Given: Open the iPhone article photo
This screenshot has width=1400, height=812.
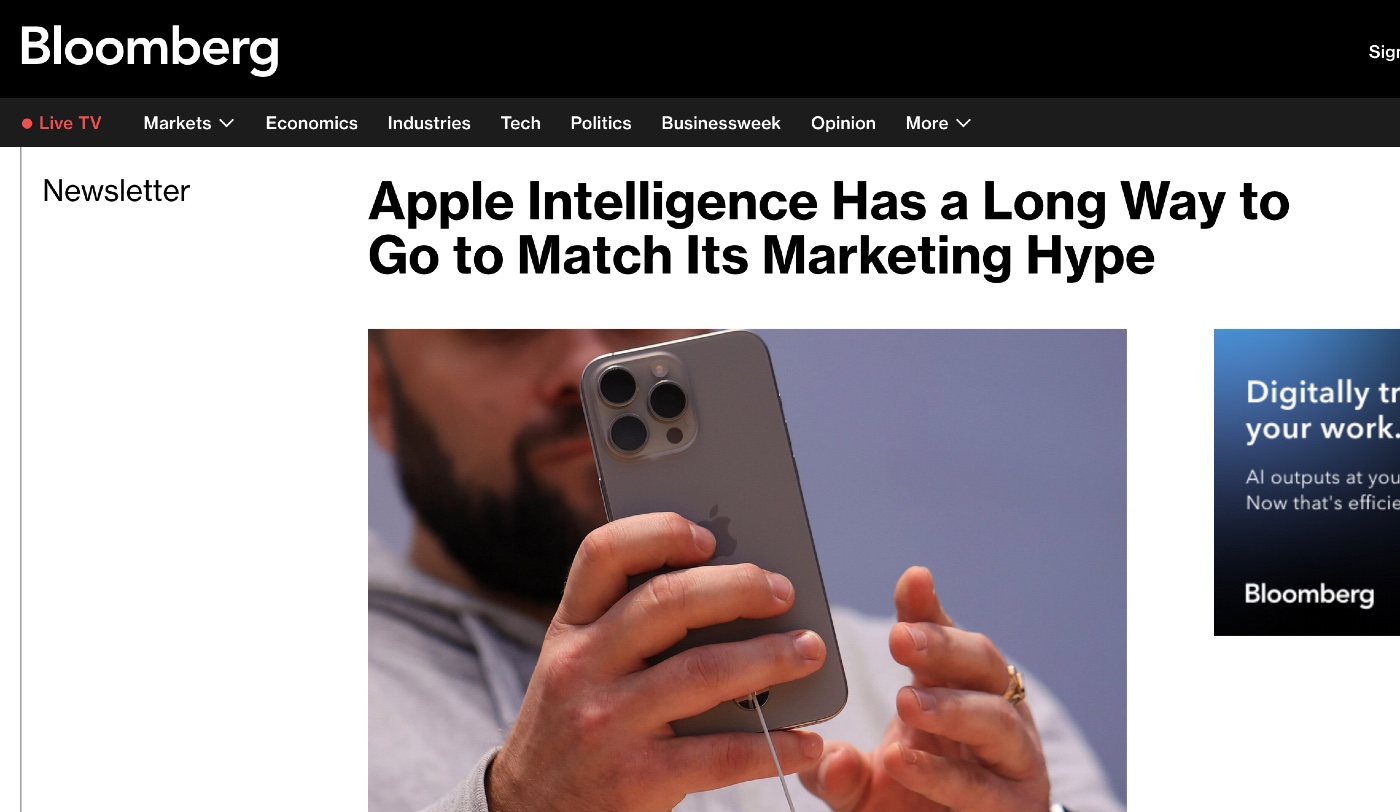Looking at the screenshot, I should (747, 570).
